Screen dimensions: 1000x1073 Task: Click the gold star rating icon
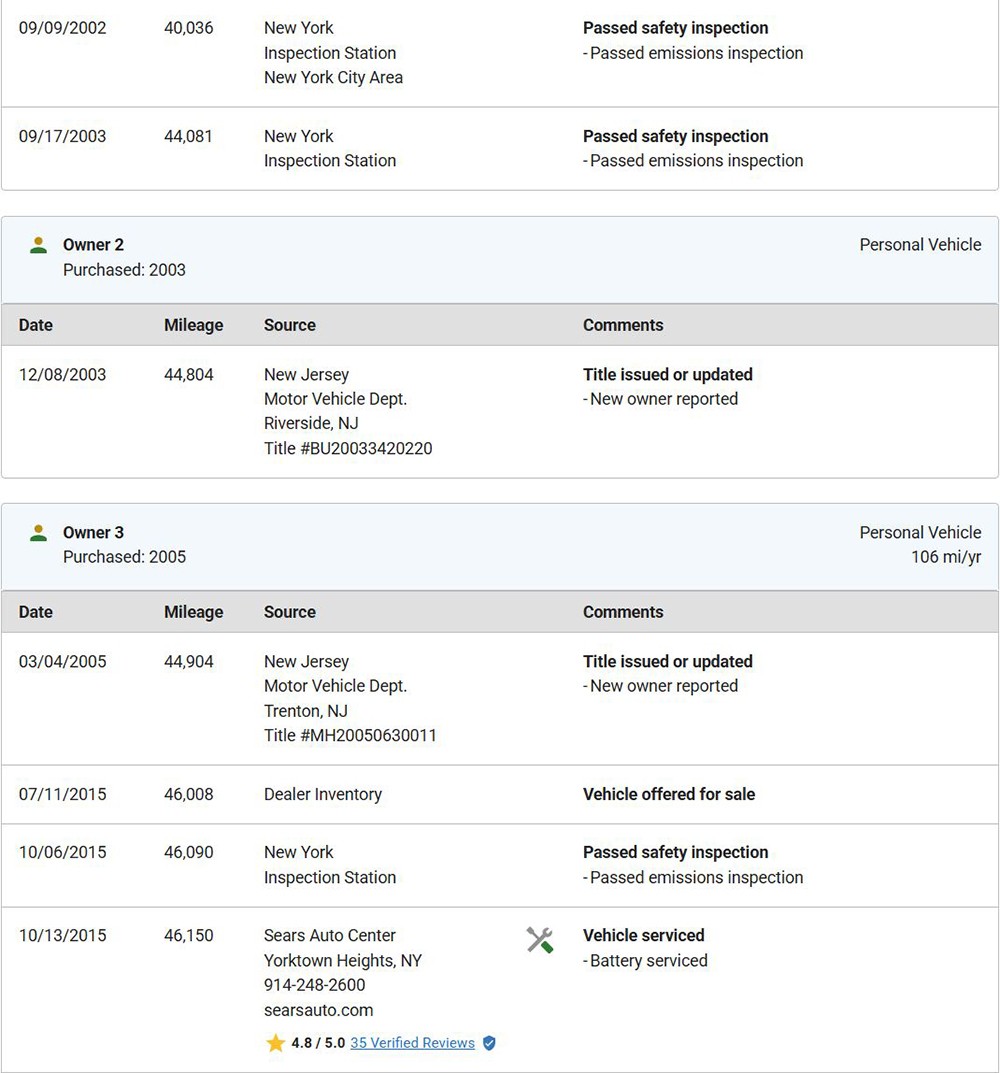(275, 1043)
